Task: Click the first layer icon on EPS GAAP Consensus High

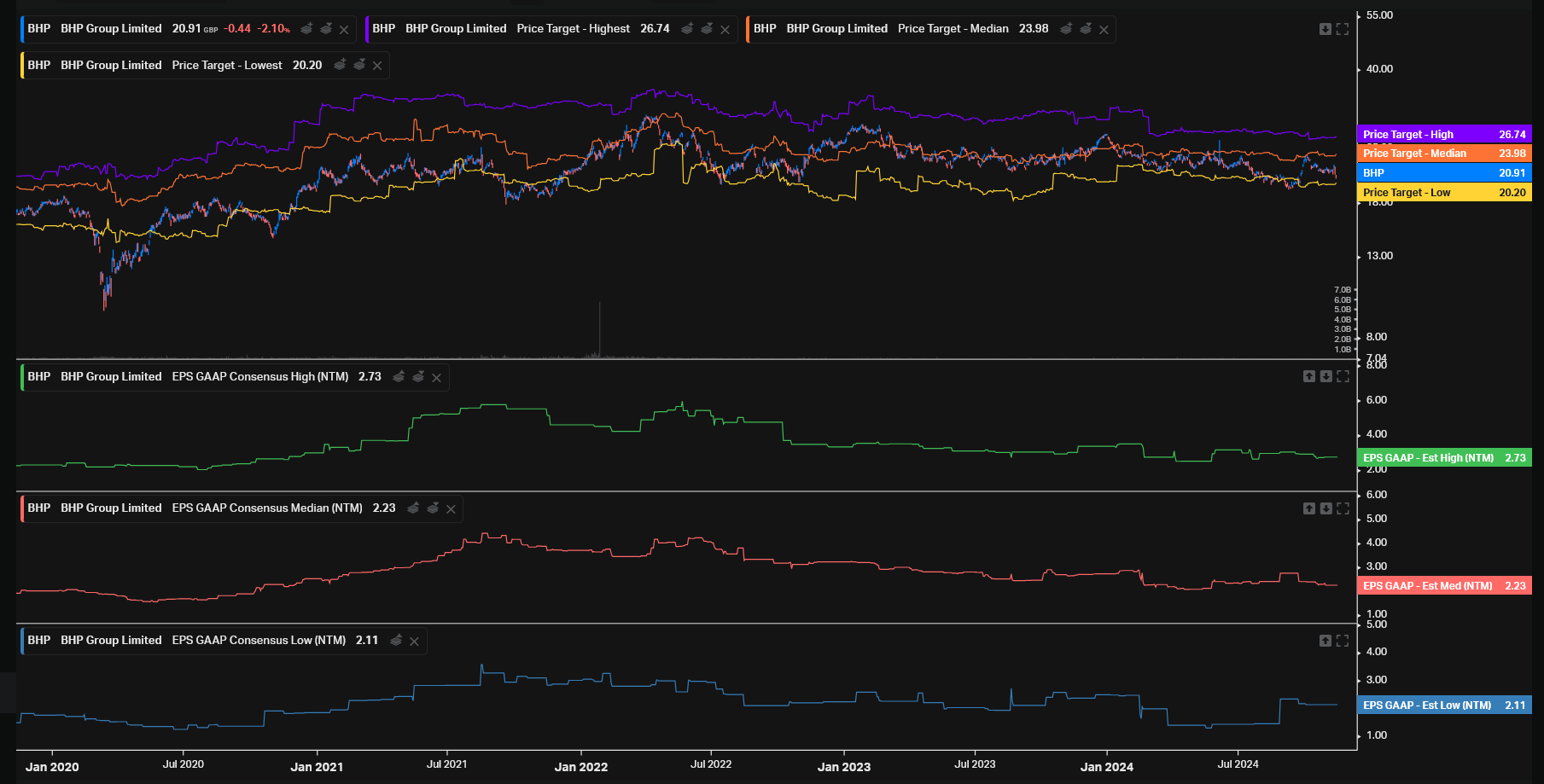Action: tap(399, 376)
